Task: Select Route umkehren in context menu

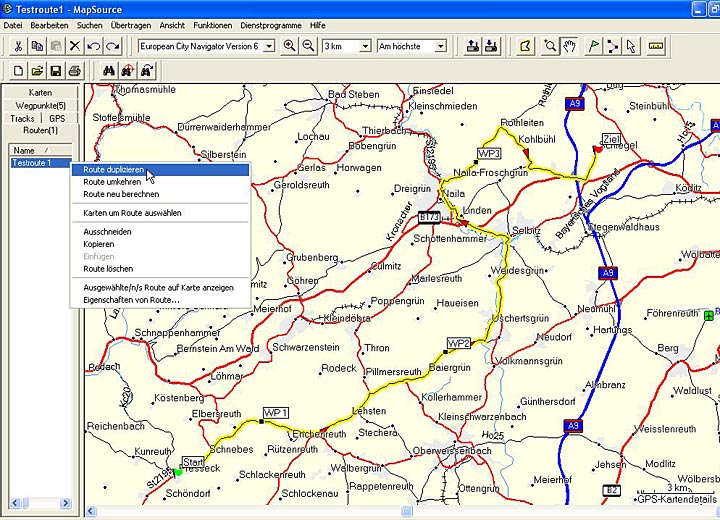Action: (112, 182)
